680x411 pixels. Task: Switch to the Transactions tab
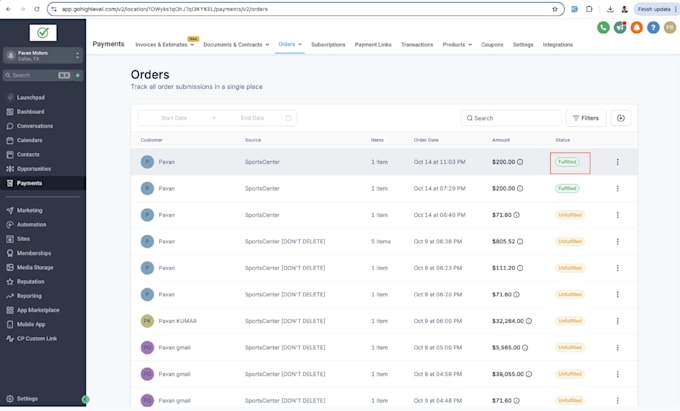(x=417, y=45)
